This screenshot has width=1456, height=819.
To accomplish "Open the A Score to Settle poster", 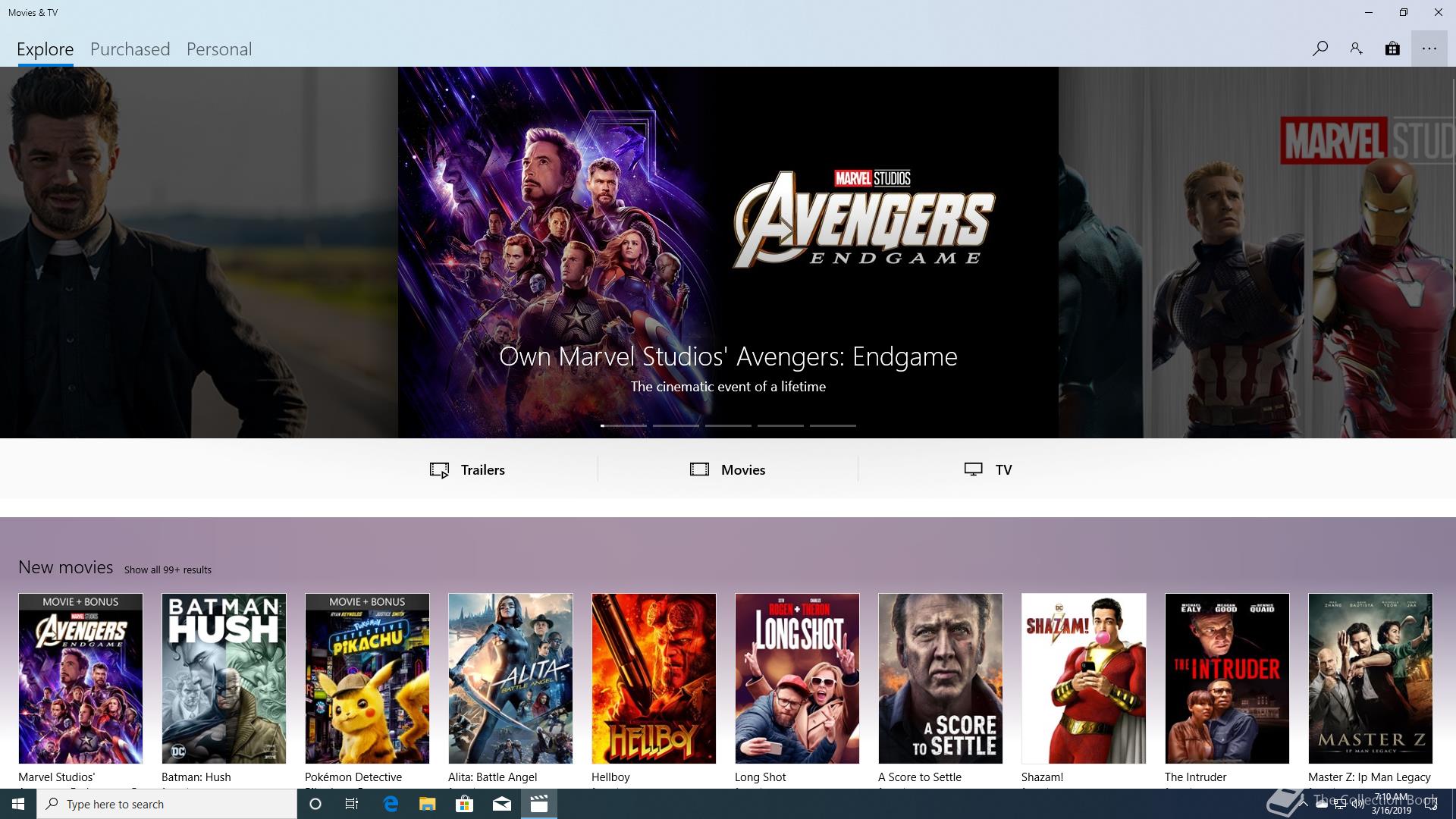I will click(x=940, y=679).
